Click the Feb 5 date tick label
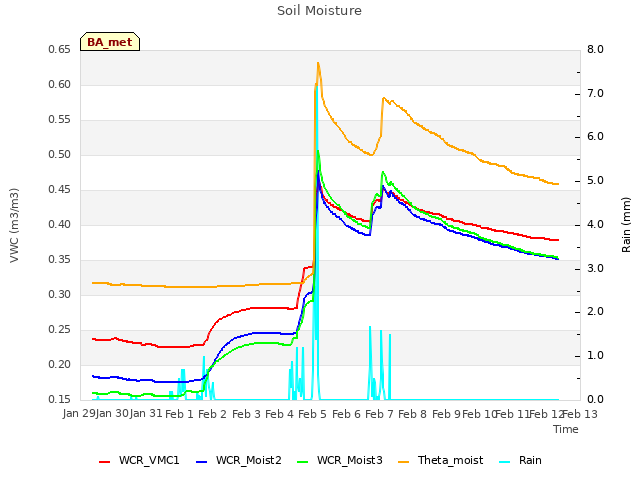The height and width of the screenshot is (480, 640). 312,414
